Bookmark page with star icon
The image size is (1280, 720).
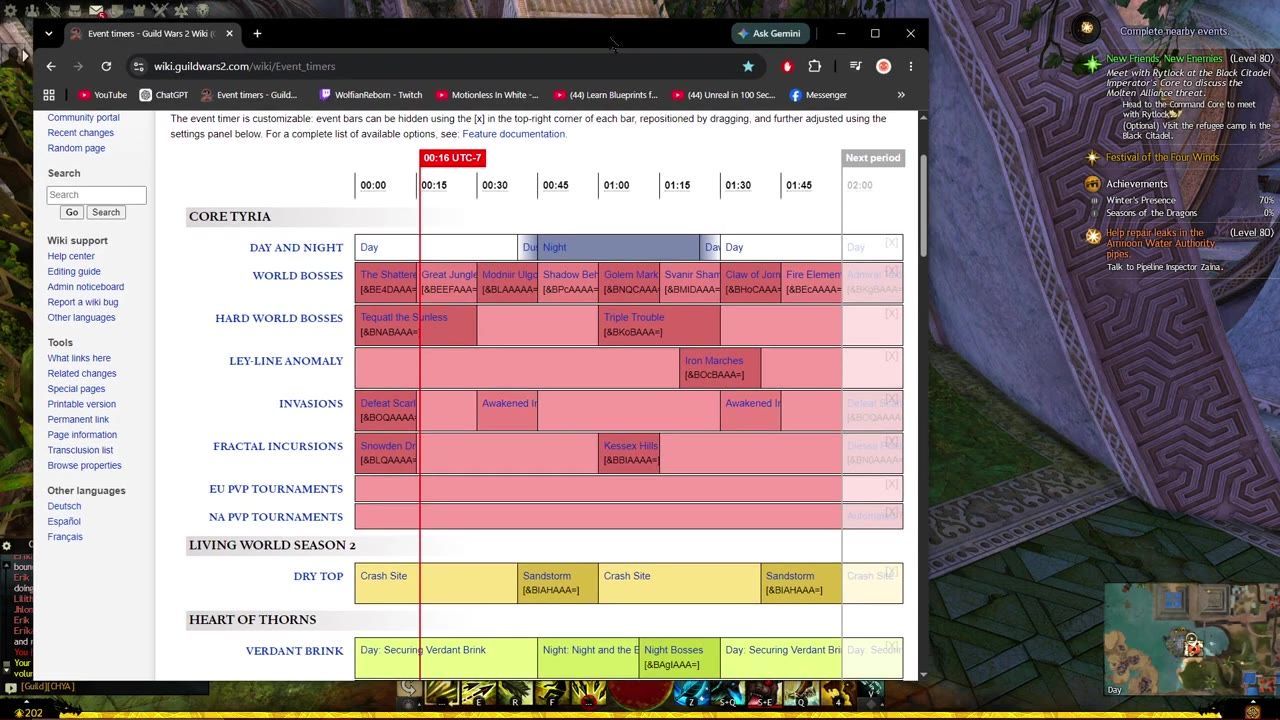pyautogui.click(x=748, y=66)
